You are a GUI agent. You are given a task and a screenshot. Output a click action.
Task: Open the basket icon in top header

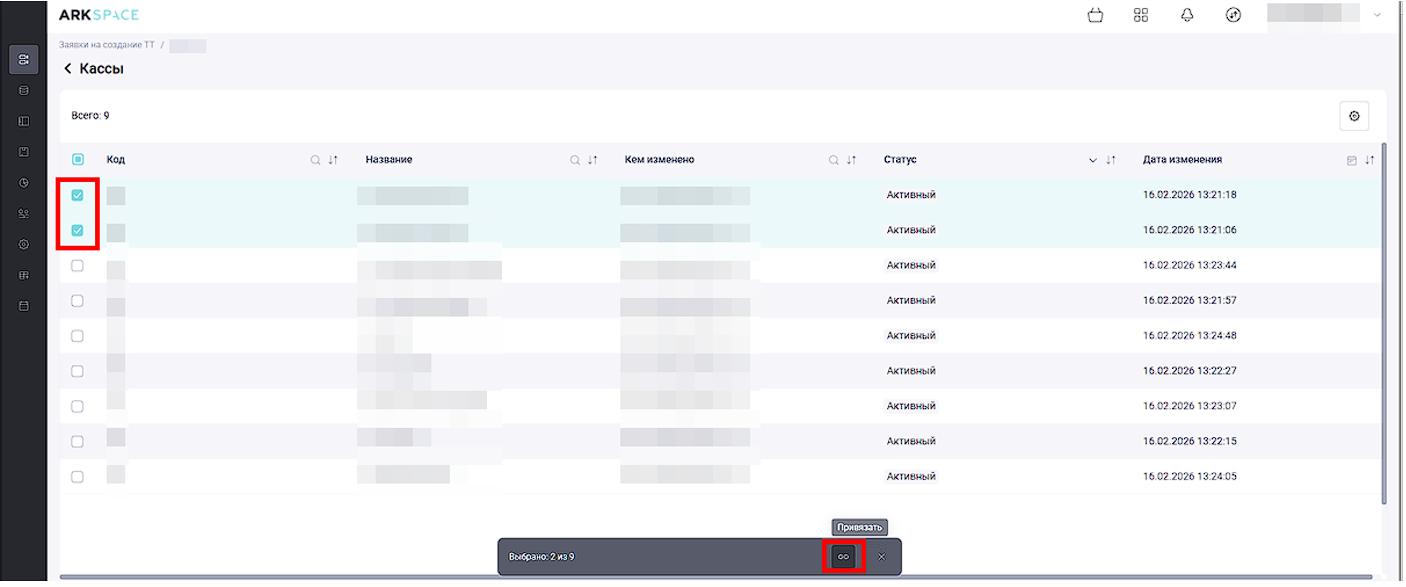[1095, 15]
